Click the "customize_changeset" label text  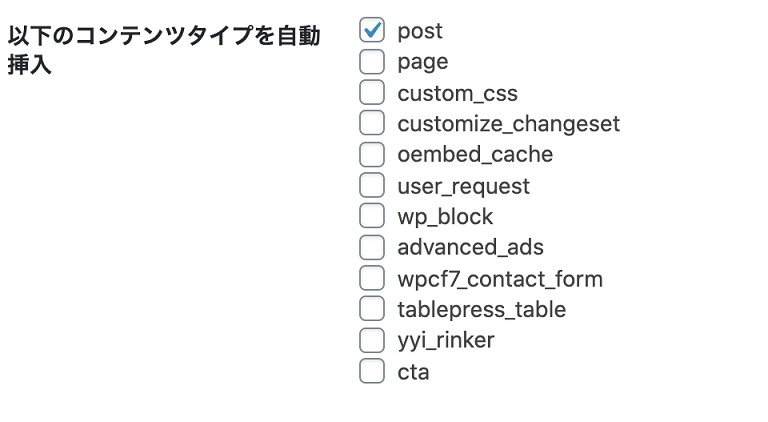(508, 124)
